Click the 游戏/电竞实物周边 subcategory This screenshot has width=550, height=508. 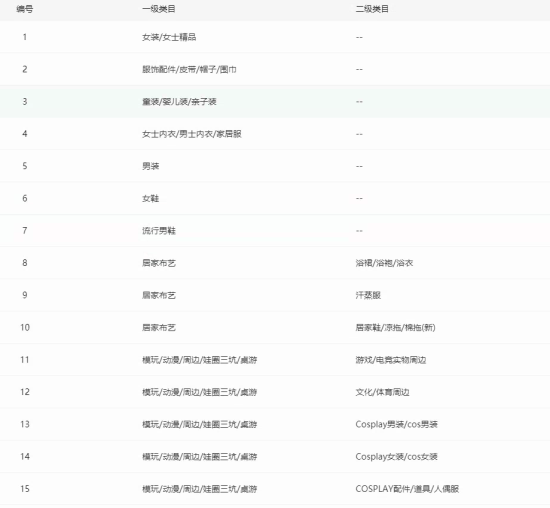391,360
